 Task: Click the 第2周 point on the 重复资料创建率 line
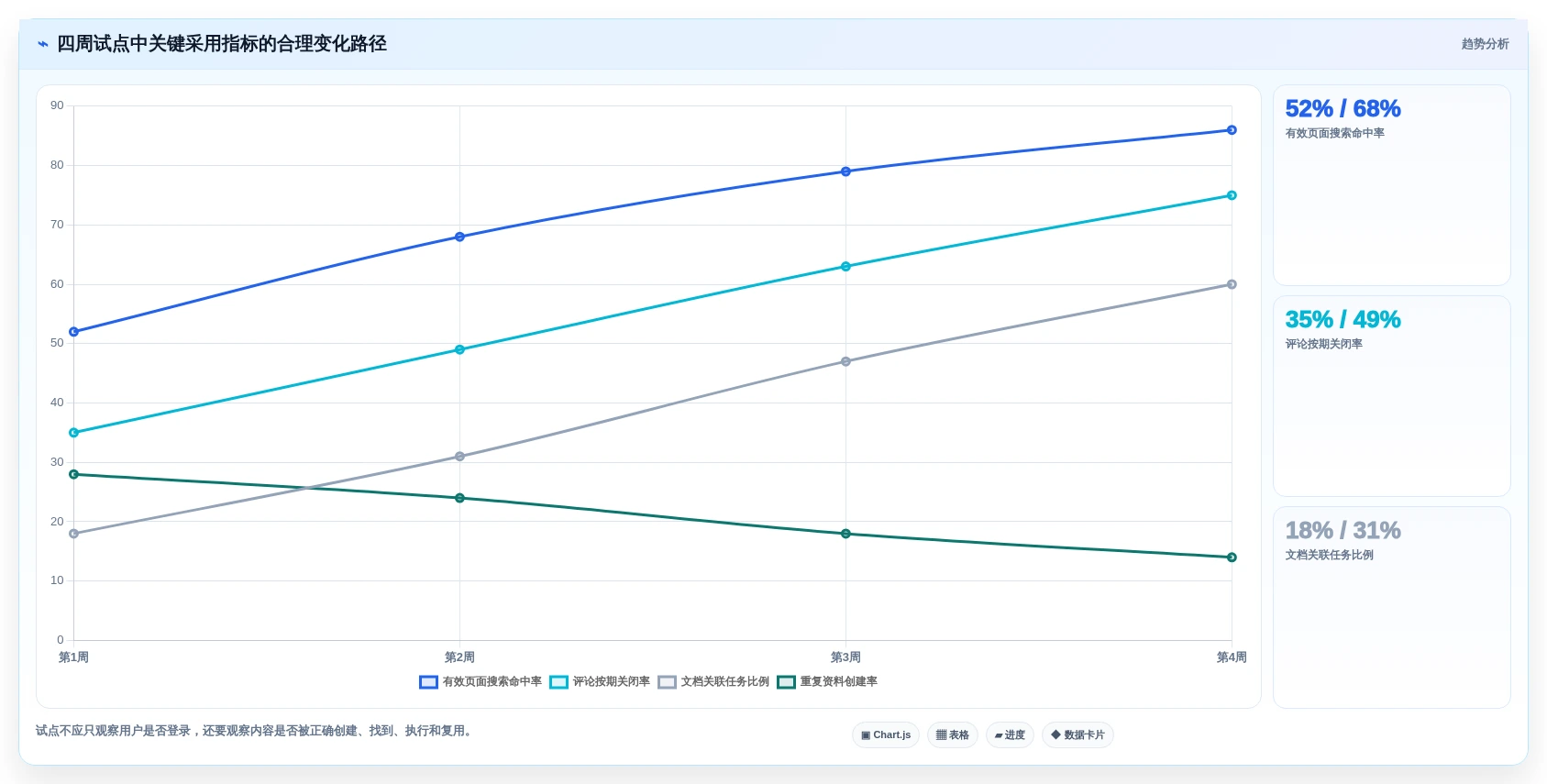pyautogui.click(x=459, y=498)
